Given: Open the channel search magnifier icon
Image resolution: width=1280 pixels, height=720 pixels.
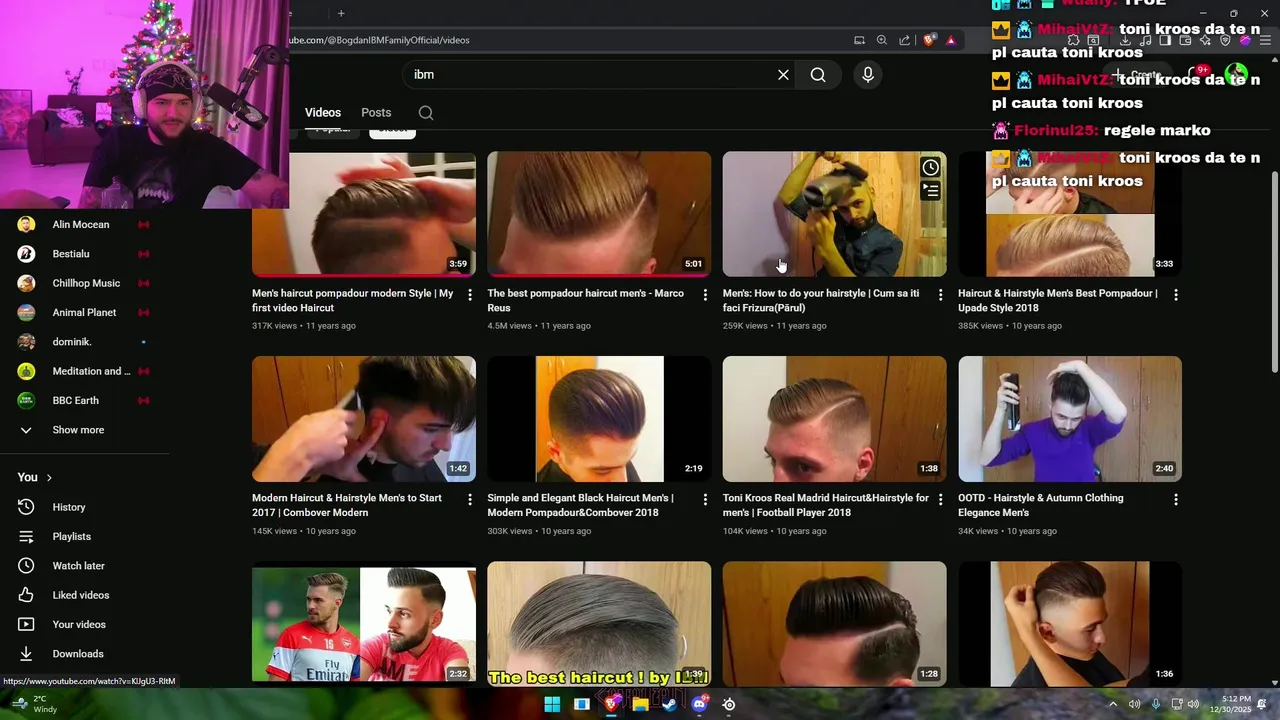Looking at the screenshot, I should pos(426,113).
